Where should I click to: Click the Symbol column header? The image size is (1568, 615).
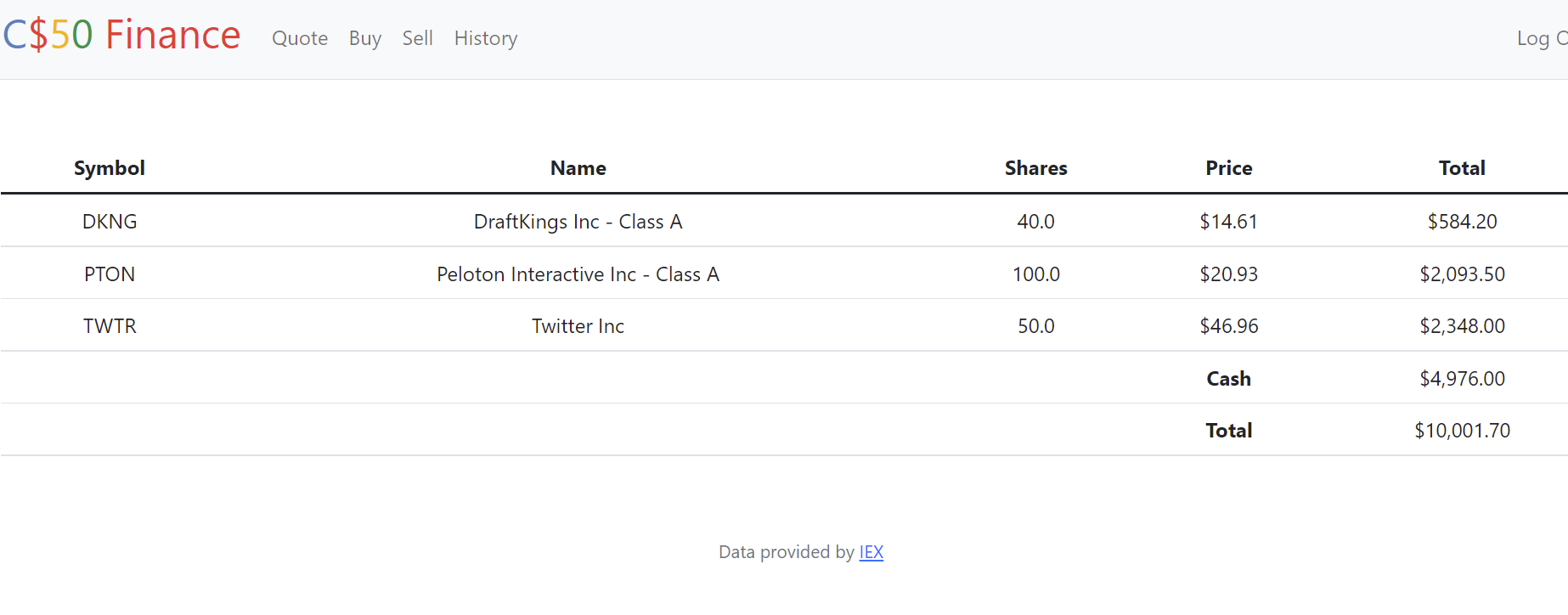[110, 168]
